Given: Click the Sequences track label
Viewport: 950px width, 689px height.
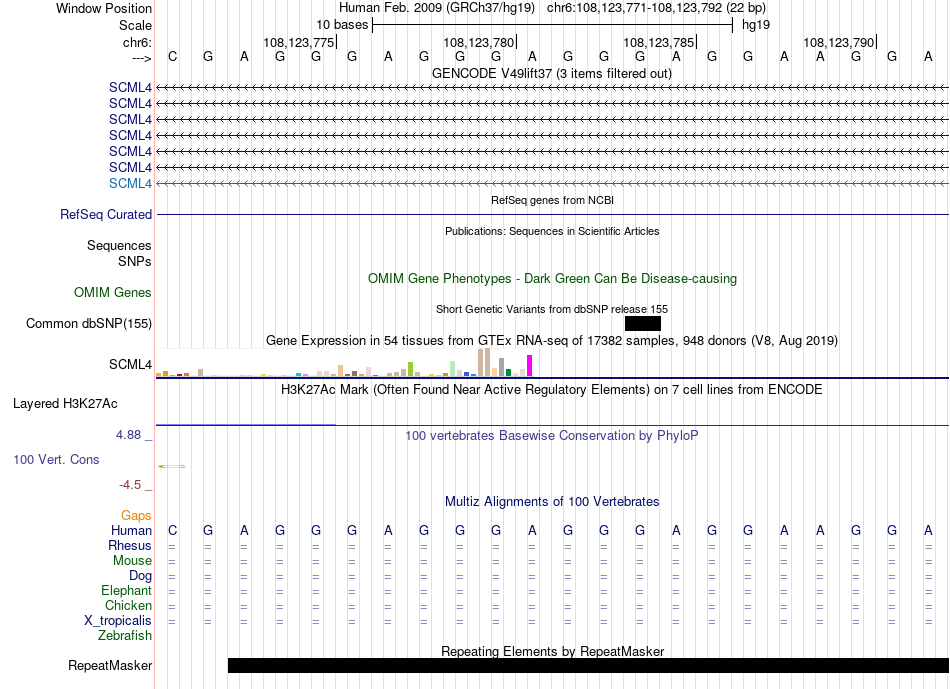Looking at the screenshot, I should pyautogui.click(x=119, y=245).
